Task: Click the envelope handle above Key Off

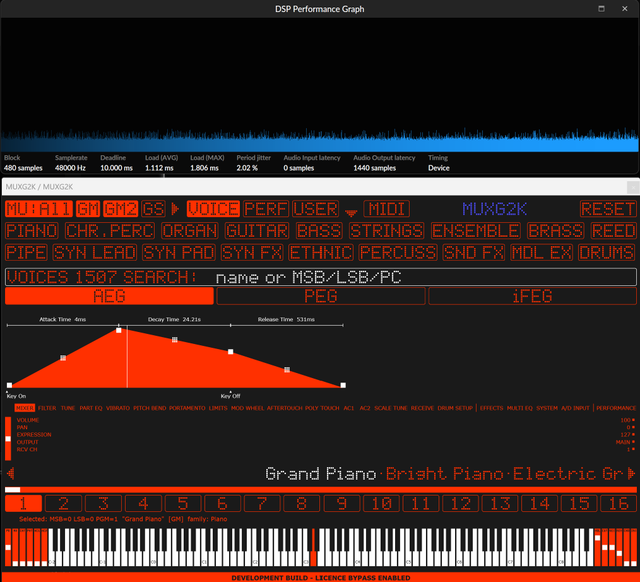Action: 231,351
